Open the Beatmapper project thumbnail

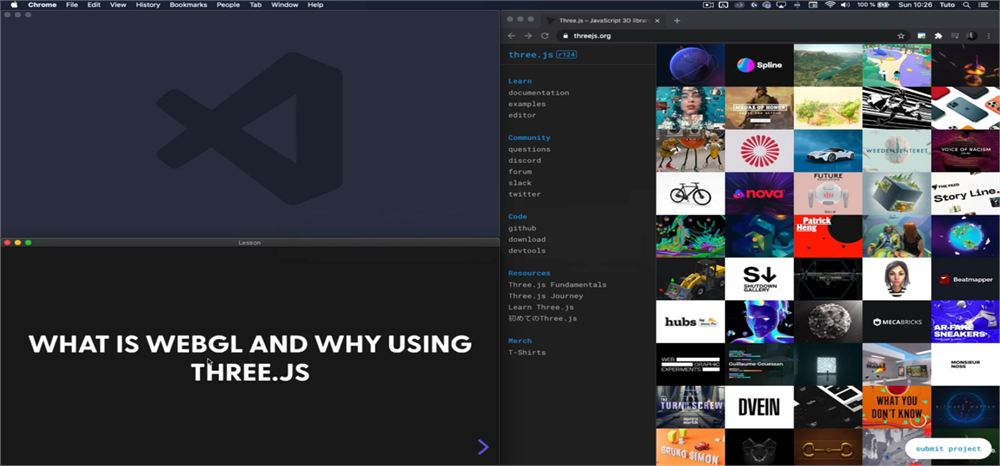(x=966, y=279)
